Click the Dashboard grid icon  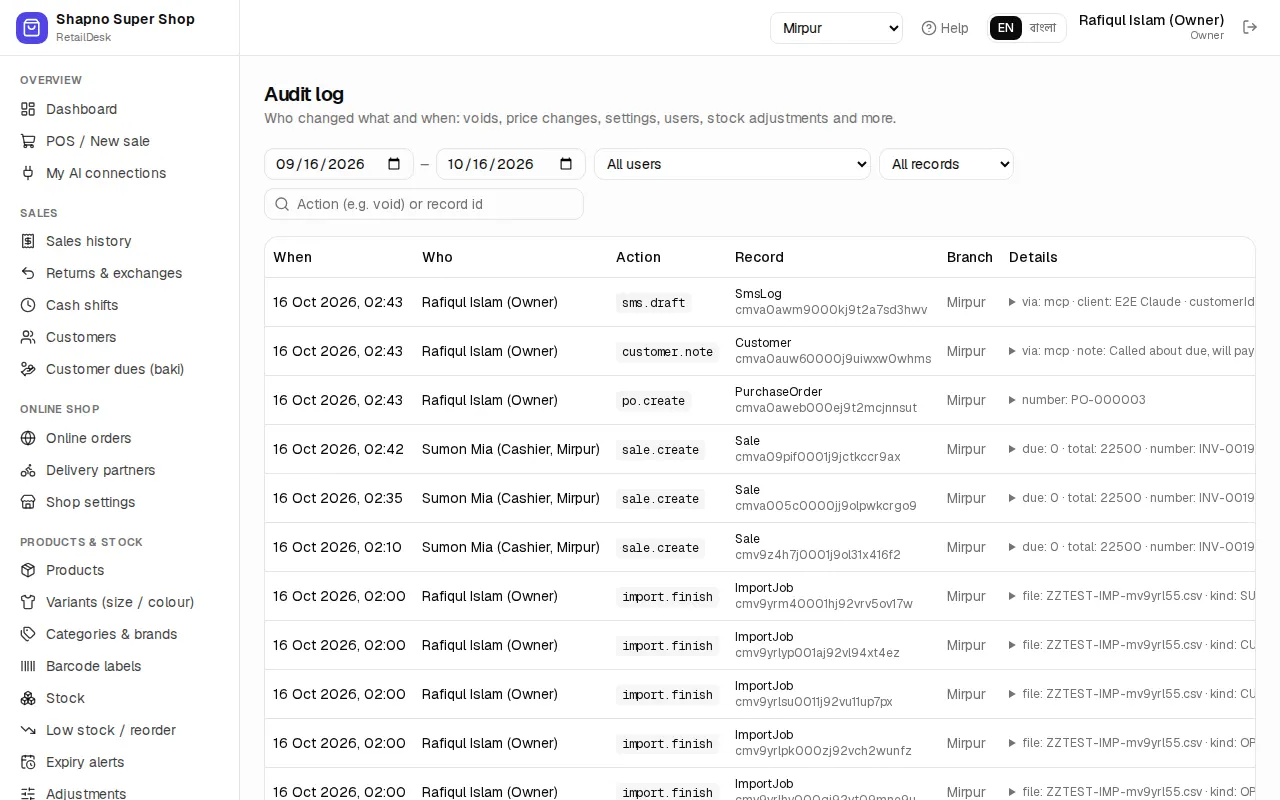28,109
